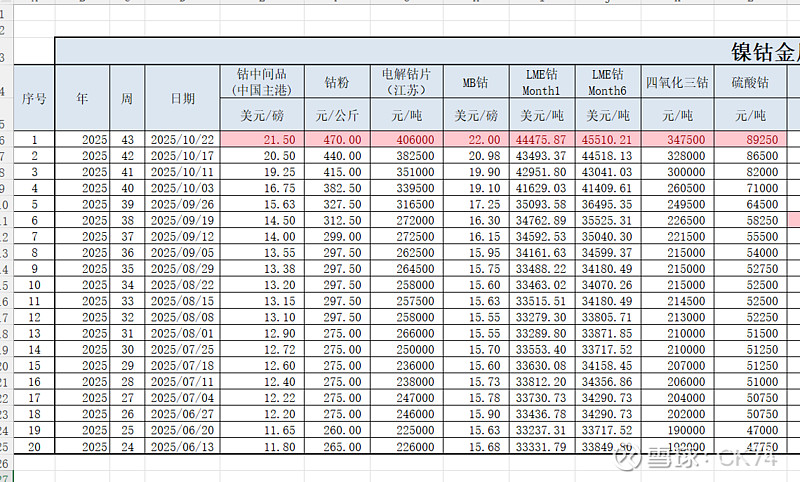This screenshot has width=800, height=482.
Task: Select the 年 header cell
Action: pyautogui.click(x=82, y=97)
